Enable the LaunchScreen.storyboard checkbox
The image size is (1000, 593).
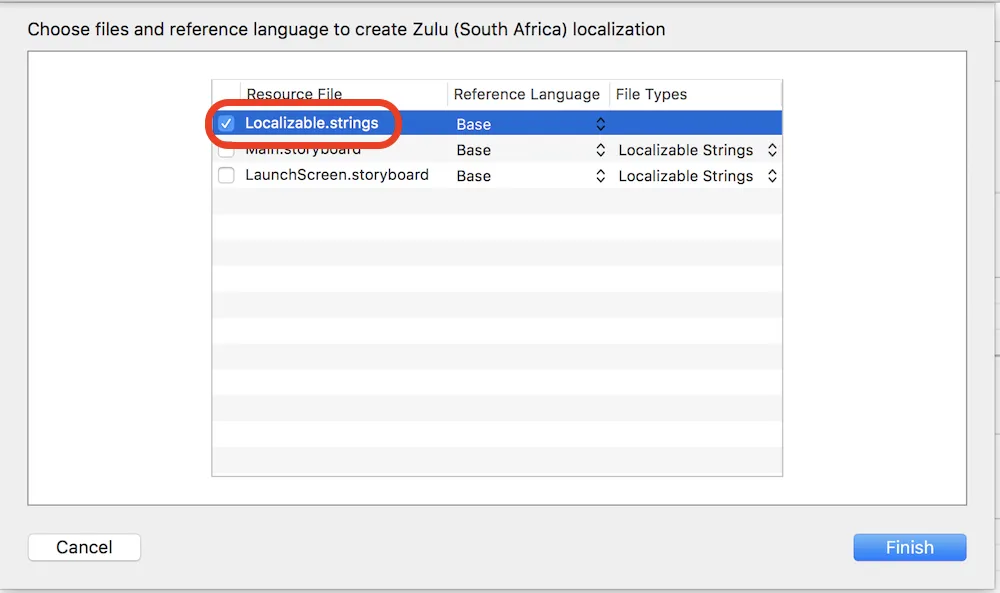227,175
